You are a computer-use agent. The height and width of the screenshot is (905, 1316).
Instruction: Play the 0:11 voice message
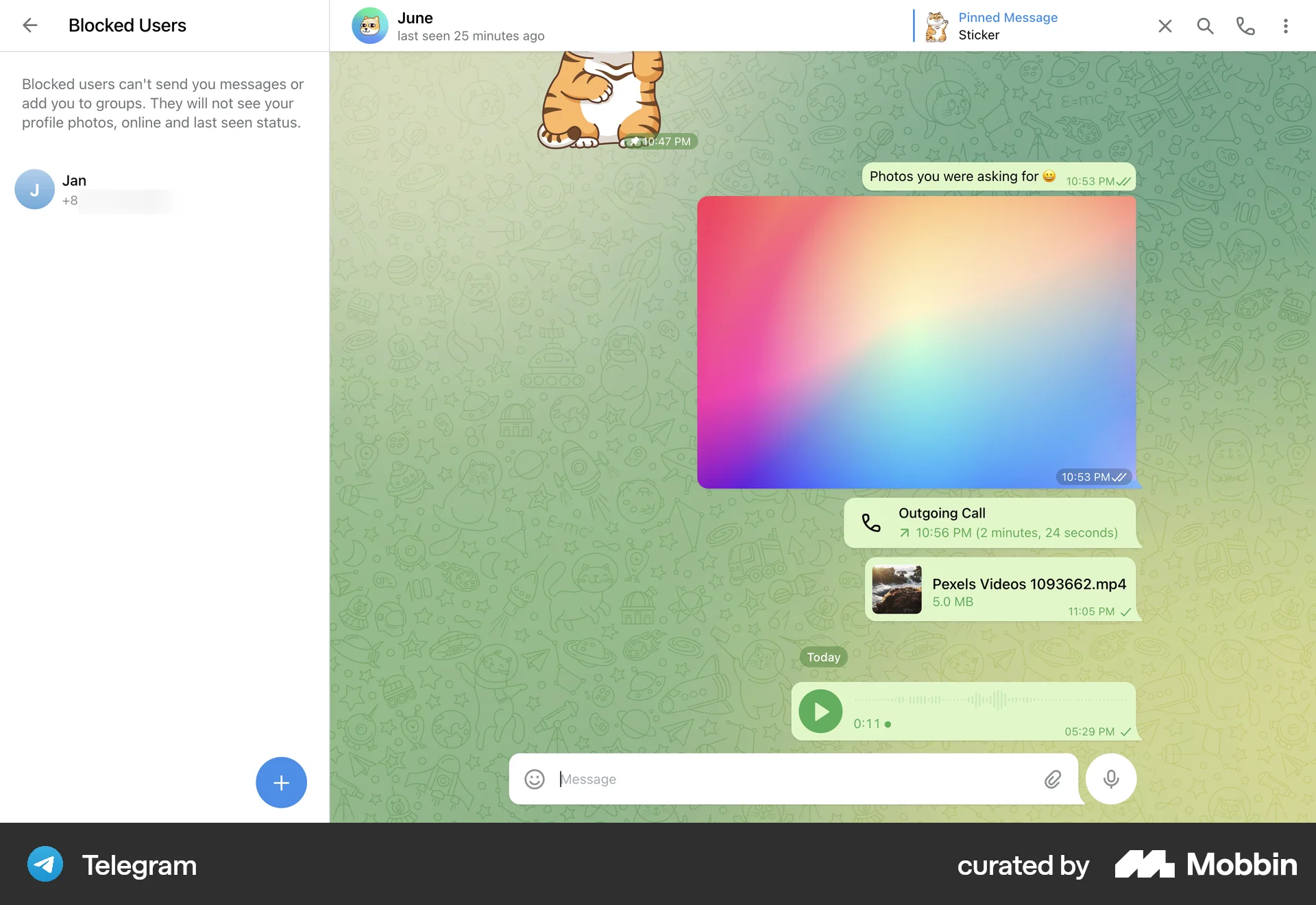820,712
